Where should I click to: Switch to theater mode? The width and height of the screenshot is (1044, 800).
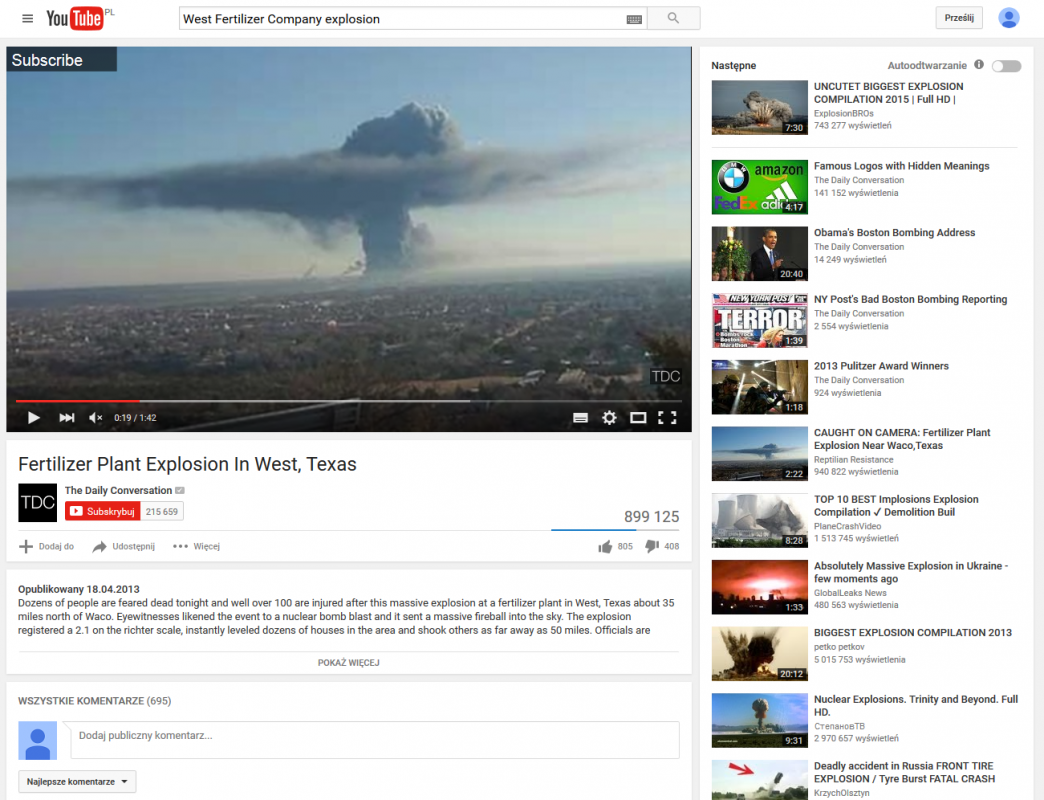(x=638, y=418)
